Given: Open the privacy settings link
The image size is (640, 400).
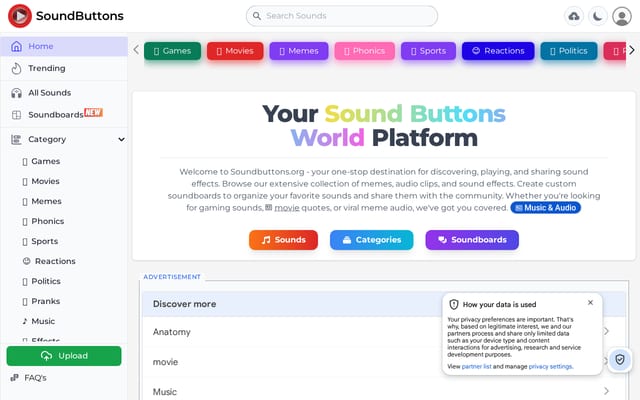Looking at the screenshot, I should [x=550, y=367].
